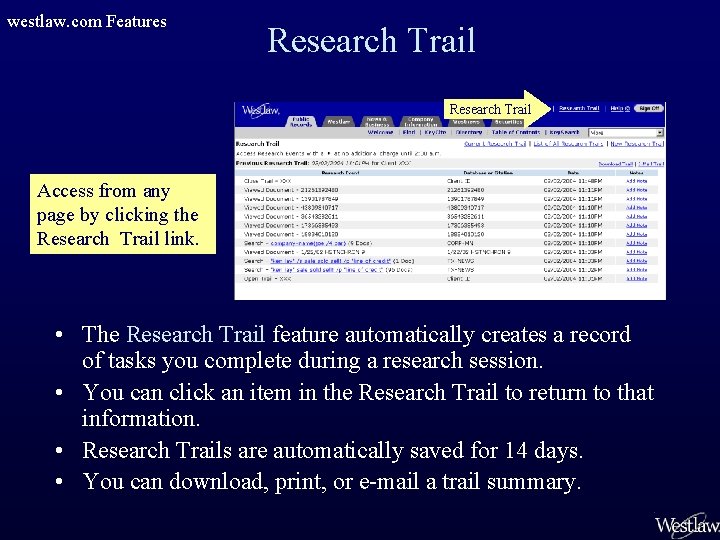
Task: Open the Current Research Trail link
Action: [x=495, y=144]
